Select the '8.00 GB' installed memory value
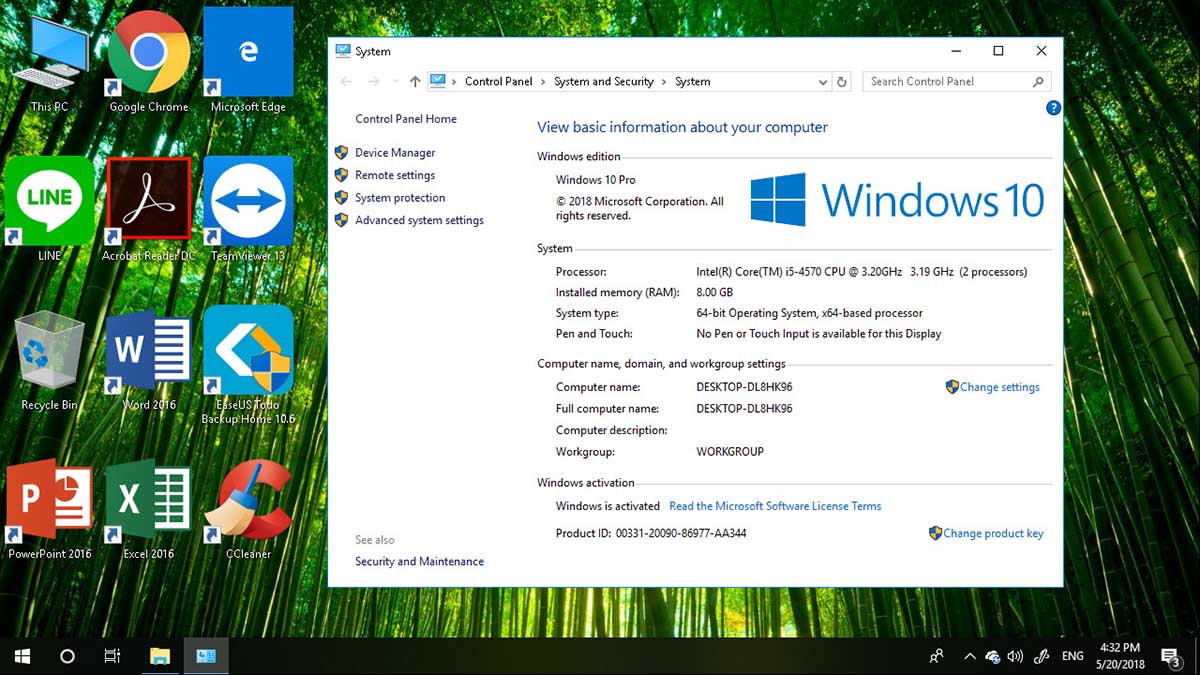1200x675 pixels. click(715, 293)
